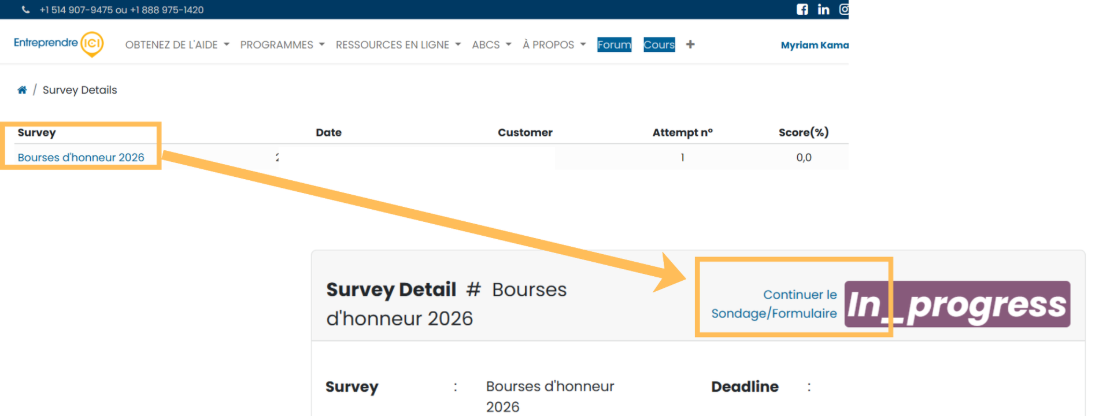Click the In_progress status badge

coord(957,304)
